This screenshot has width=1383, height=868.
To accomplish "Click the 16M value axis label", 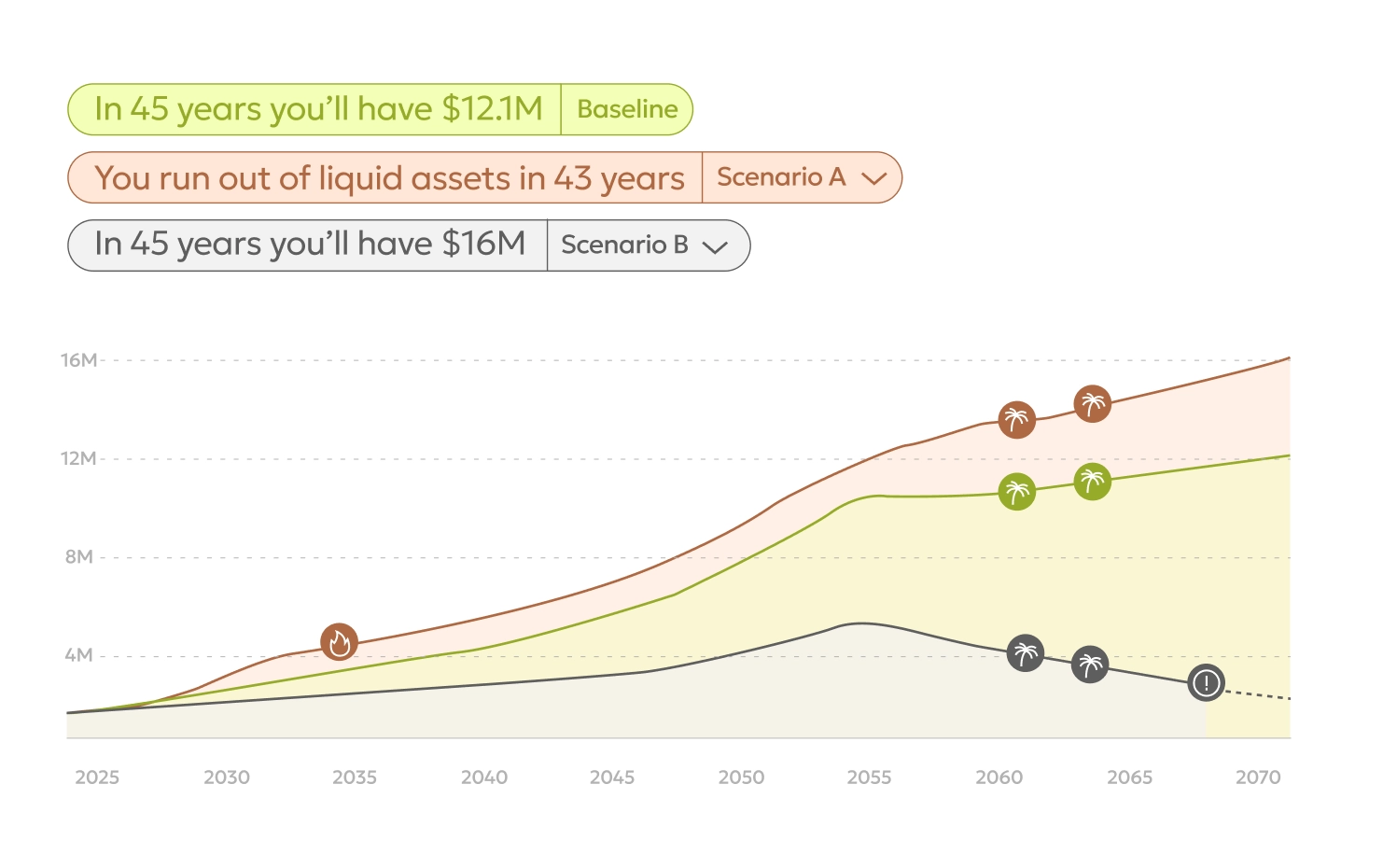I will pos(79,360).
